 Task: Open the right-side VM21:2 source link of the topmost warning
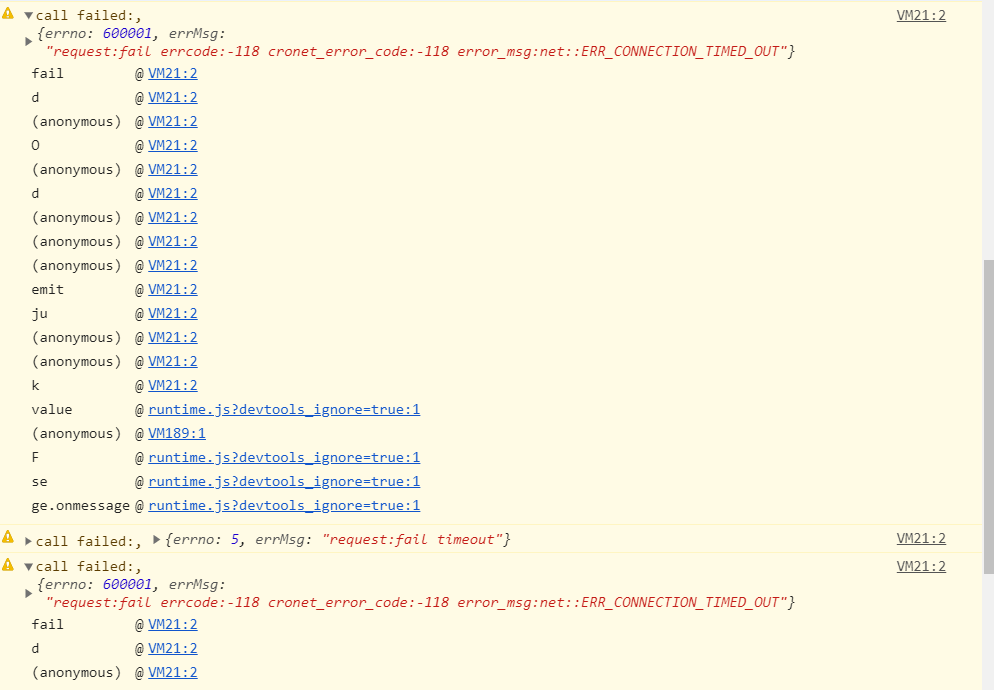pos(921,15)
